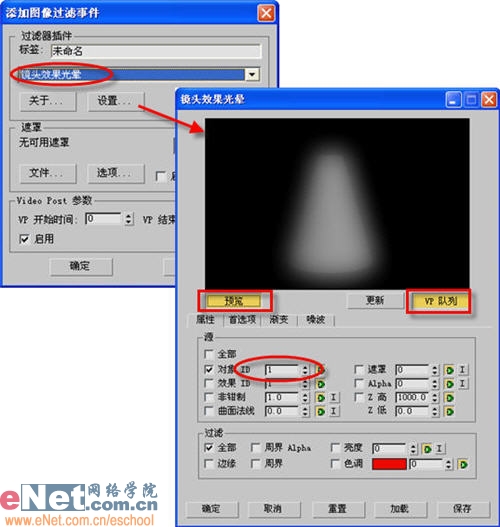
Task: Enable the 效果 ID checkbox
Action: click(x=209, y=383)
